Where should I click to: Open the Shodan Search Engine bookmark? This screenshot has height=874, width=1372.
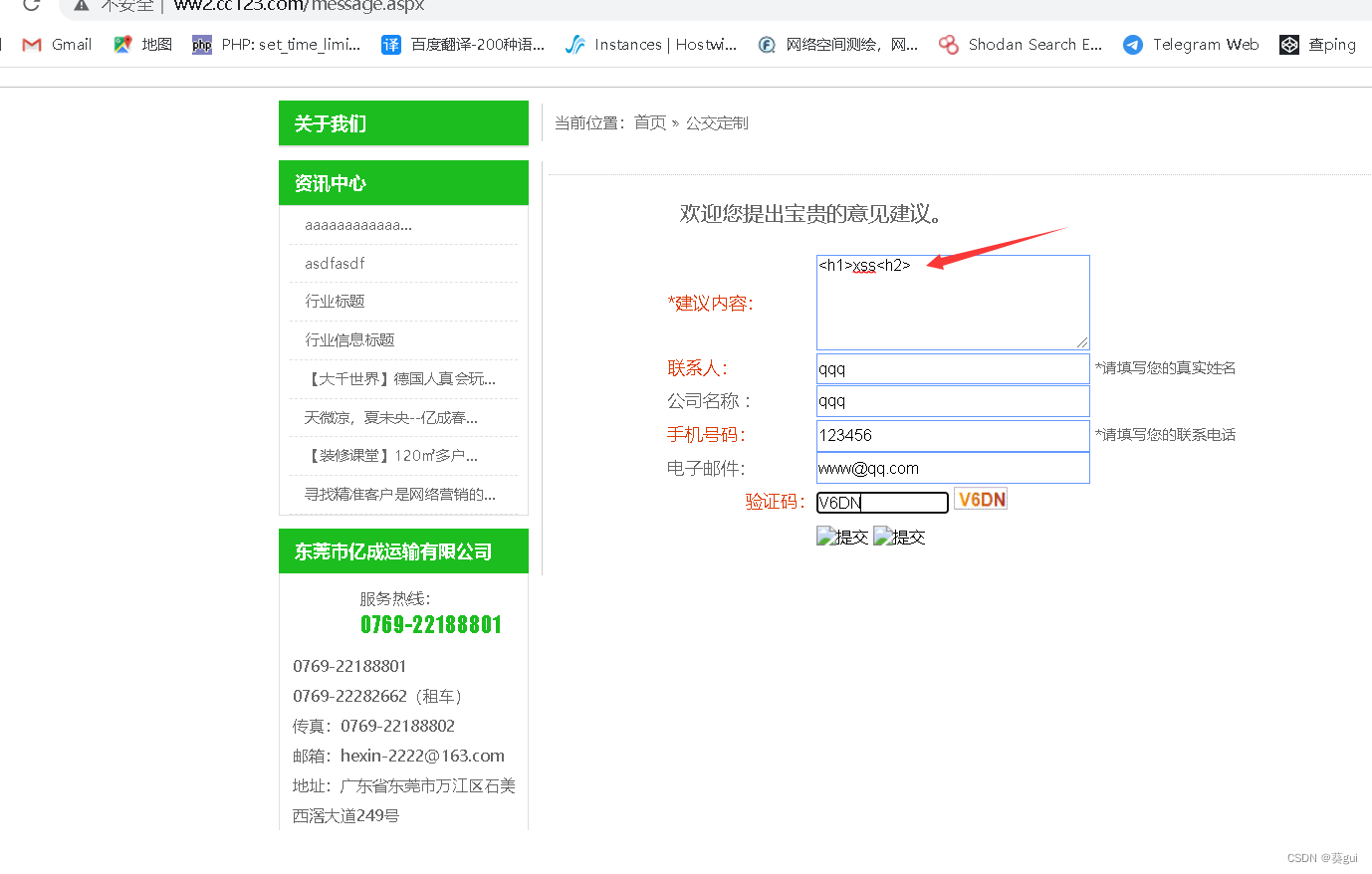tap(1021, 45)
